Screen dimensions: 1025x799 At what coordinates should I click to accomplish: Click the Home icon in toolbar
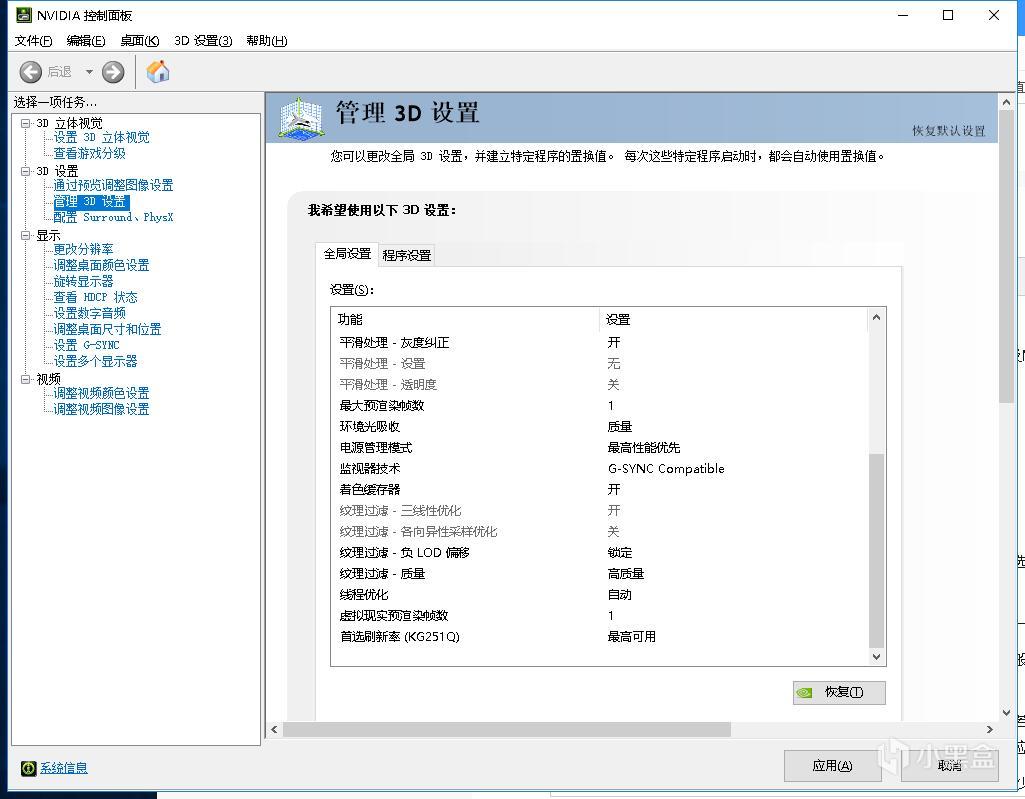pos(158,72)
